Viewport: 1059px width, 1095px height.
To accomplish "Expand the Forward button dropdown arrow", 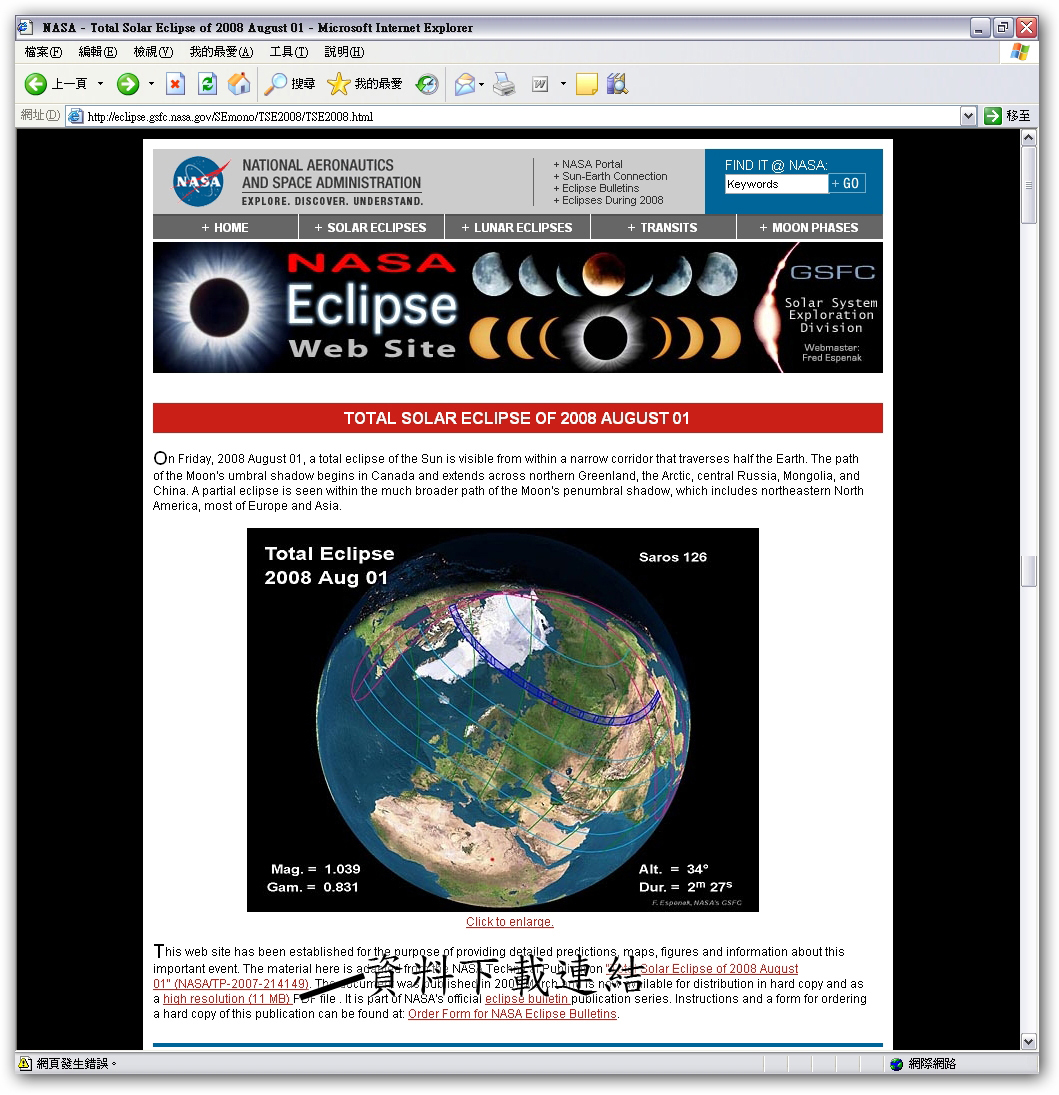I will point(151,85).
